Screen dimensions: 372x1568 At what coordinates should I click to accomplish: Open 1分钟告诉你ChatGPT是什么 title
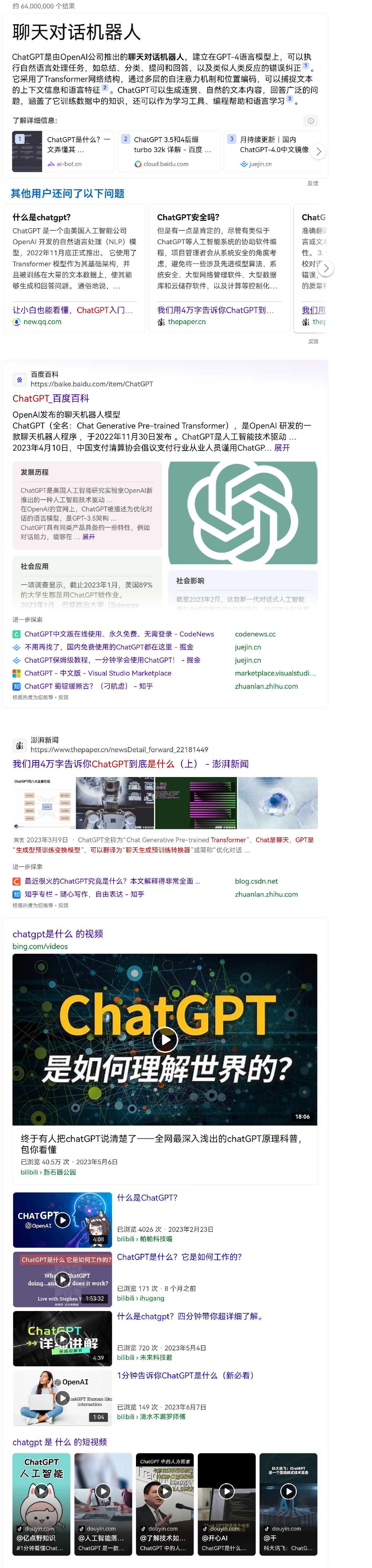pos(186,1376)
